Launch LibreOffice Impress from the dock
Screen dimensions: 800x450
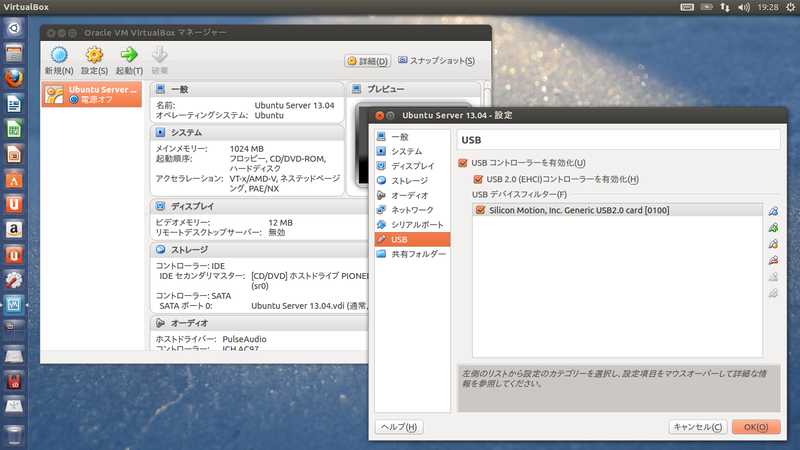pos(14,154)
